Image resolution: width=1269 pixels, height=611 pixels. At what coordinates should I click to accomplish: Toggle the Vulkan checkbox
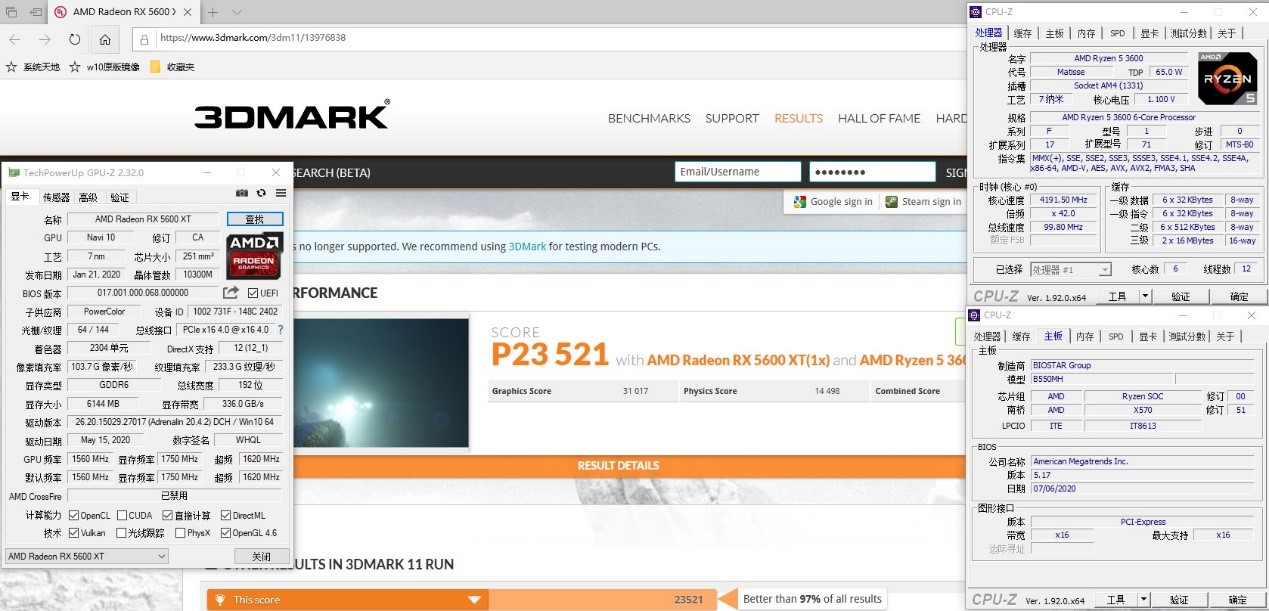click(x=72, y=533)
